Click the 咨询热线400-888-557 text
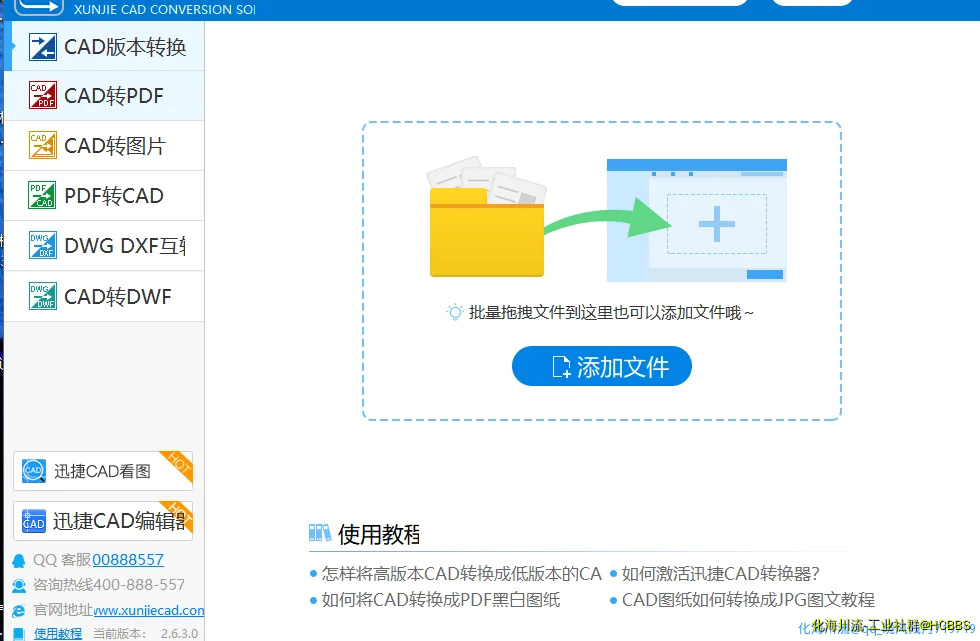980x641 pixels. (x=109, y=585)
